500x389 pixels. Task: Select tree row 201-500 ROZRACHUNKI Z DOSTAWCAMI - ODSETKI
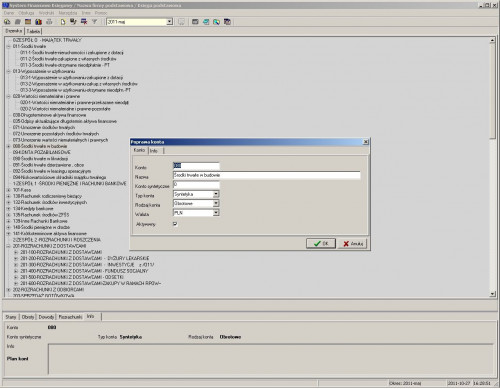72,277
